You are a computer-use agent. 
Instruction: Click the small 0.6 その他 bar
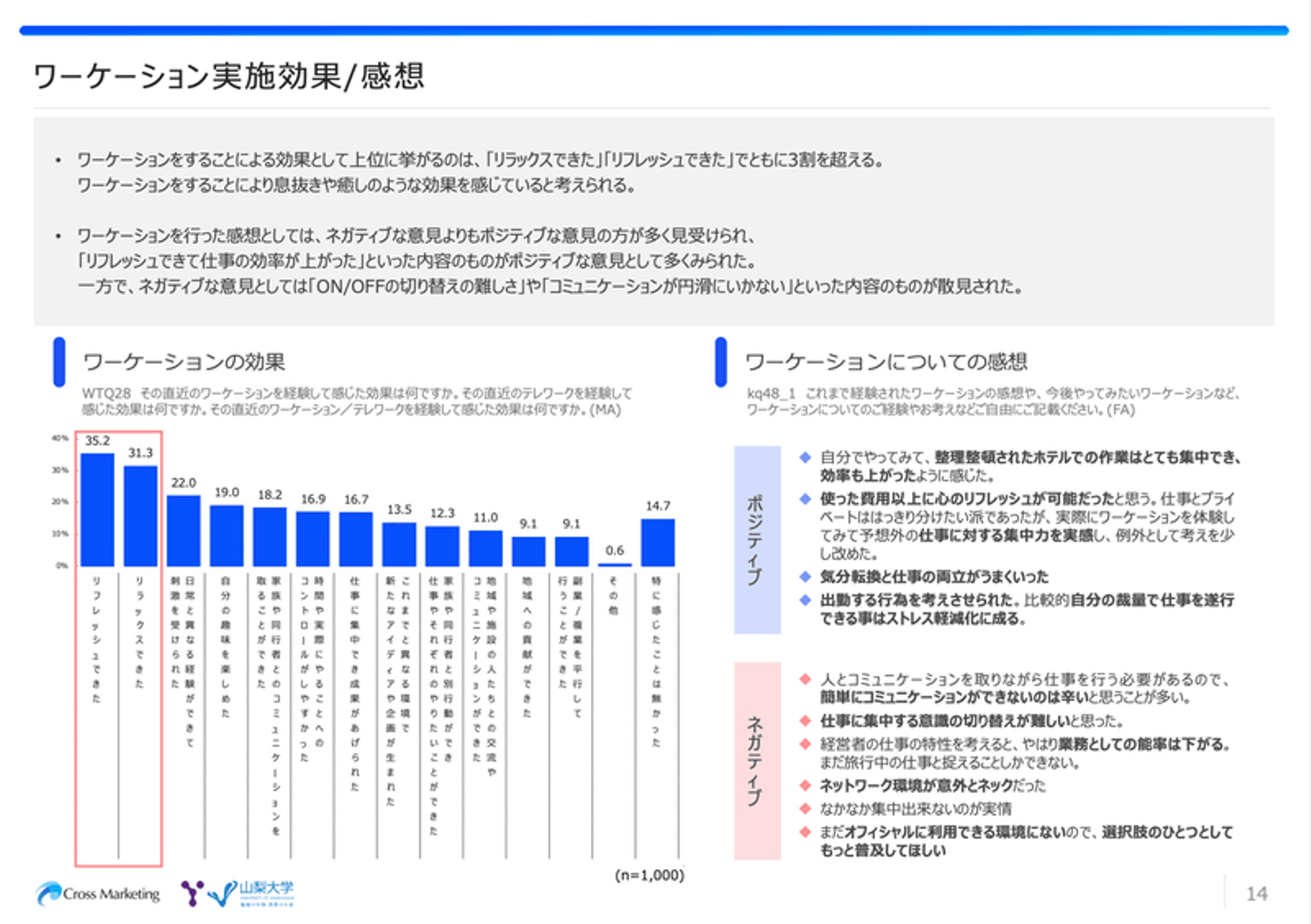[x=615, y=564]
